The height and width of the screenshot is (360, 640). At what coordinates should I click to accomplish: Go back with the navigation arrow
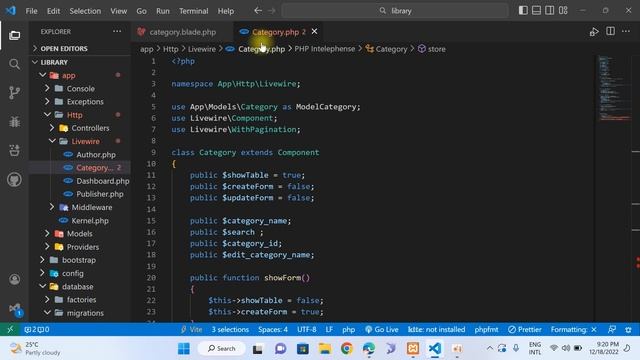[258, 11]
